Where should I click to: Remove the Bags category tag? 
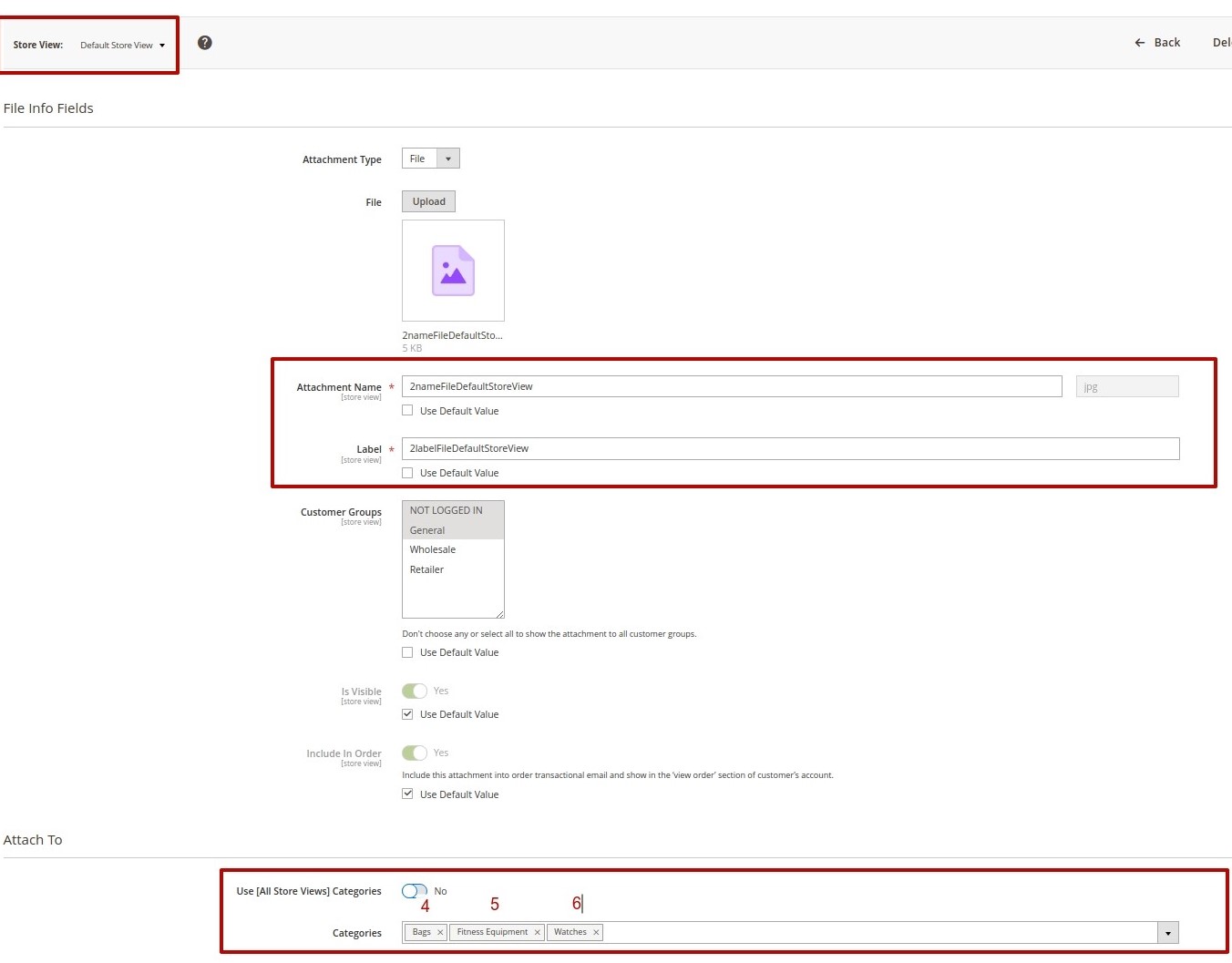tap(440, 932)
